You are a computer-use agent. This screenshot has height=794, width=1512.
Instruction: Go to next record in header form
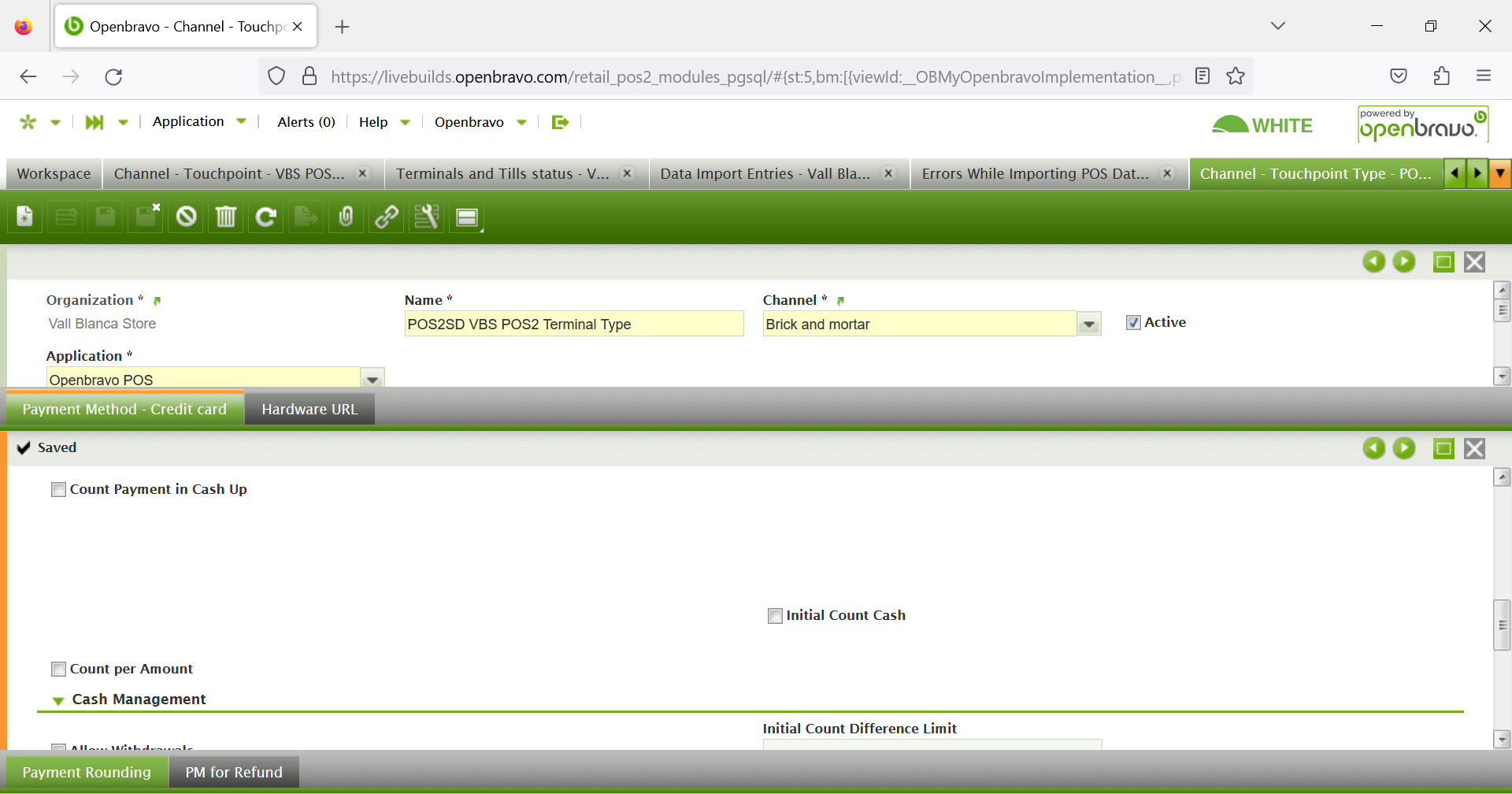coord(1404,262)
